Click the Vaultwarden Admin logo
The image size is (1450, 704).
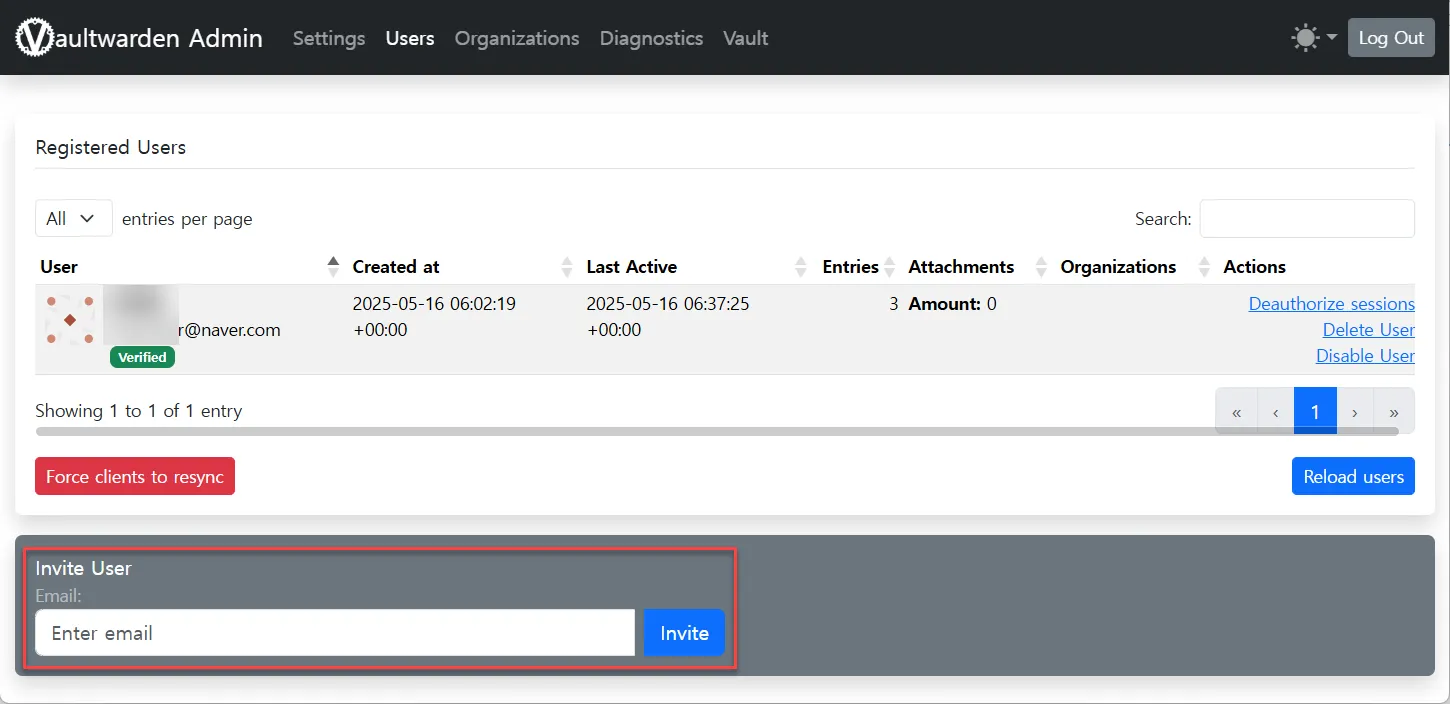[139, 38]
